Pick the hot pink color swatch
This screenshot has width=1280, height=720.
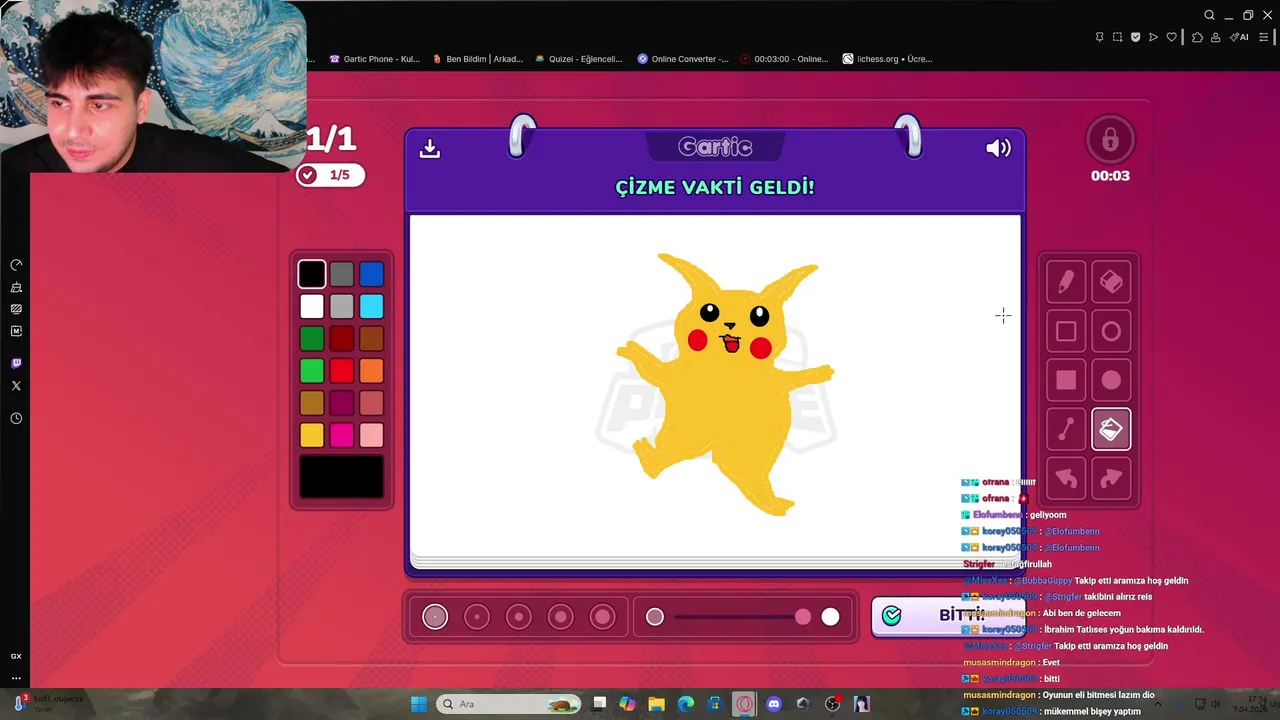(x=342, y=435)
